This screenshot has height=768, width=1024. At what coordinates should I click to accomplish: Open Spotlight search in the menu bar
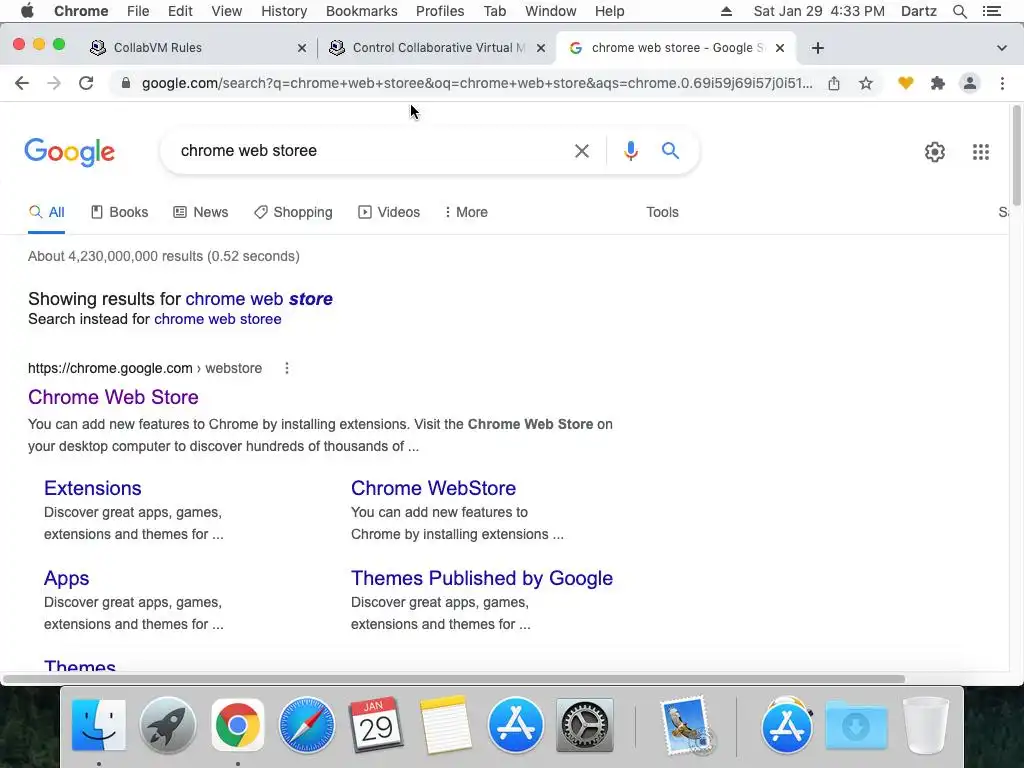(959, 11)
